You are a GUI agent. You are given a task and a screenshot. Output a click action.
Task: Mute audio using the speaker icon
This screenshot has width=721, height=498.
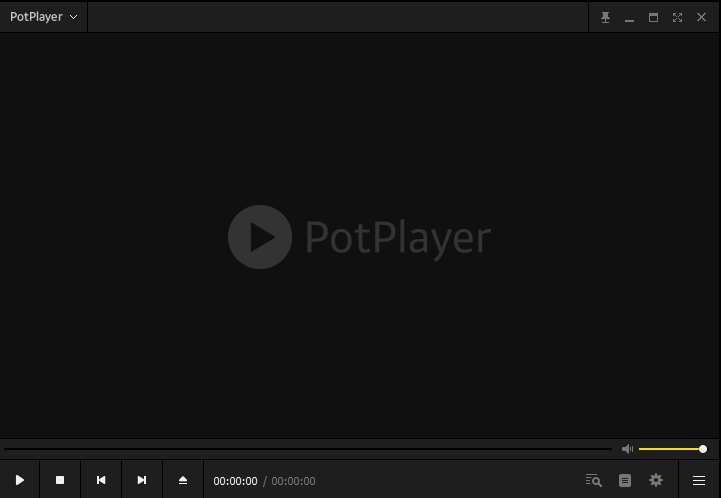click(x=628, y=449)
